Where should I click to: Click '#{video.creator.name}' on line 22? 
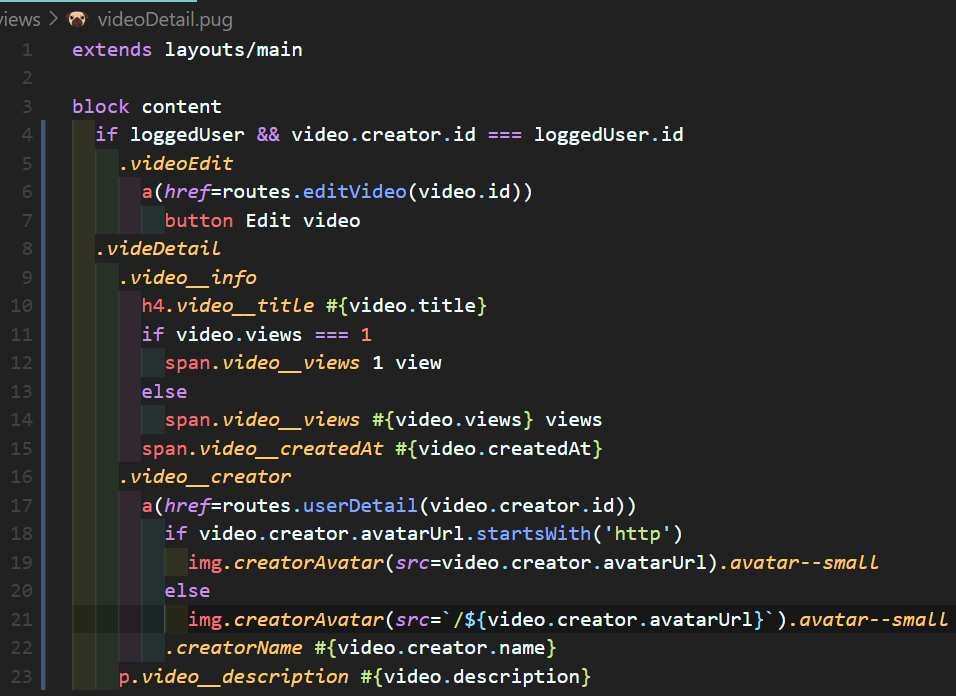435,648
